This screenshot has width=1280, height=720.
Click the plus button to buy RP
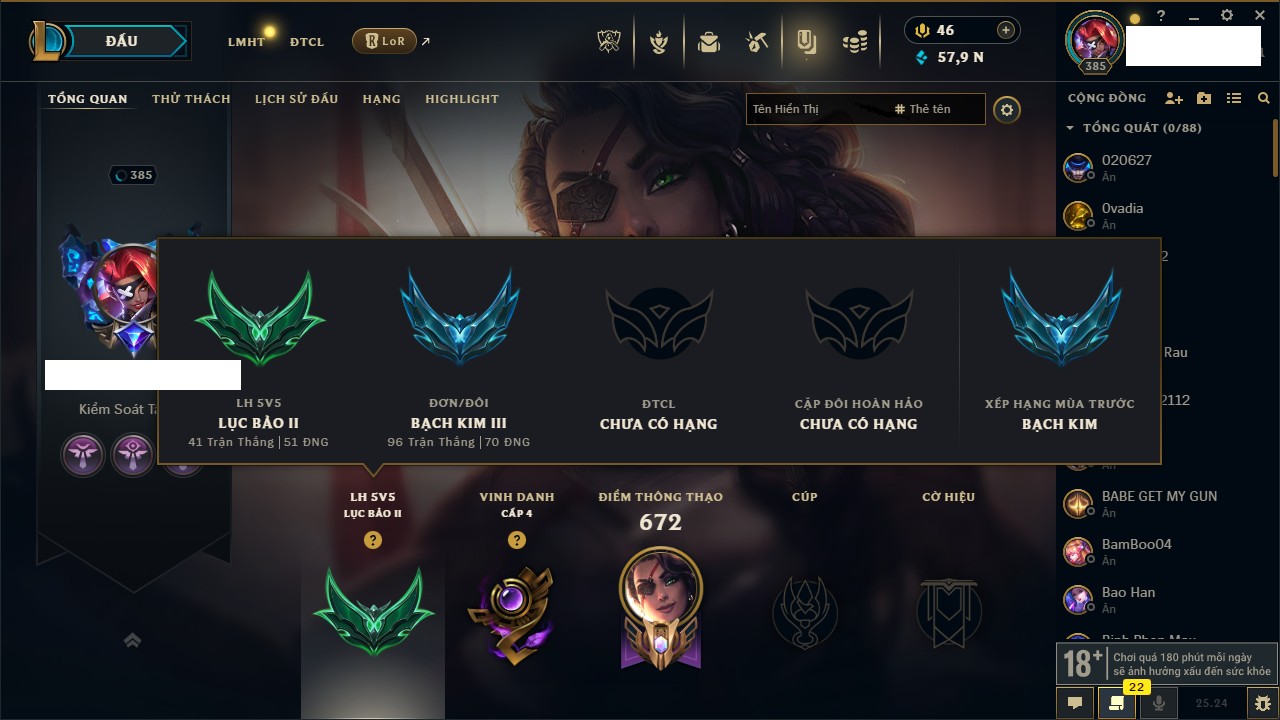click(1006, 30)
